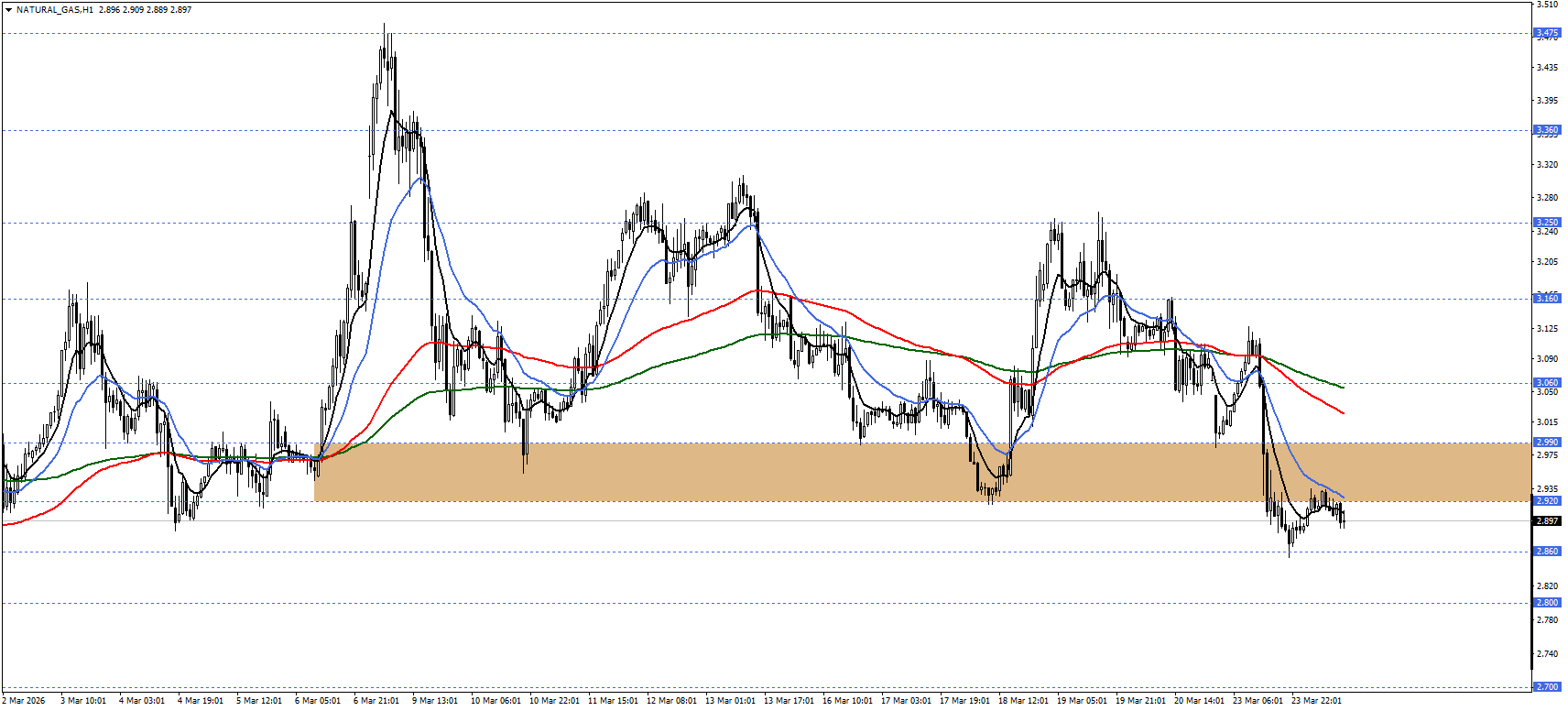The width and height of the screenshot is (1568, 711).
Task: Click the 3.060 blue price level tag
Action: click(1546, 383)
